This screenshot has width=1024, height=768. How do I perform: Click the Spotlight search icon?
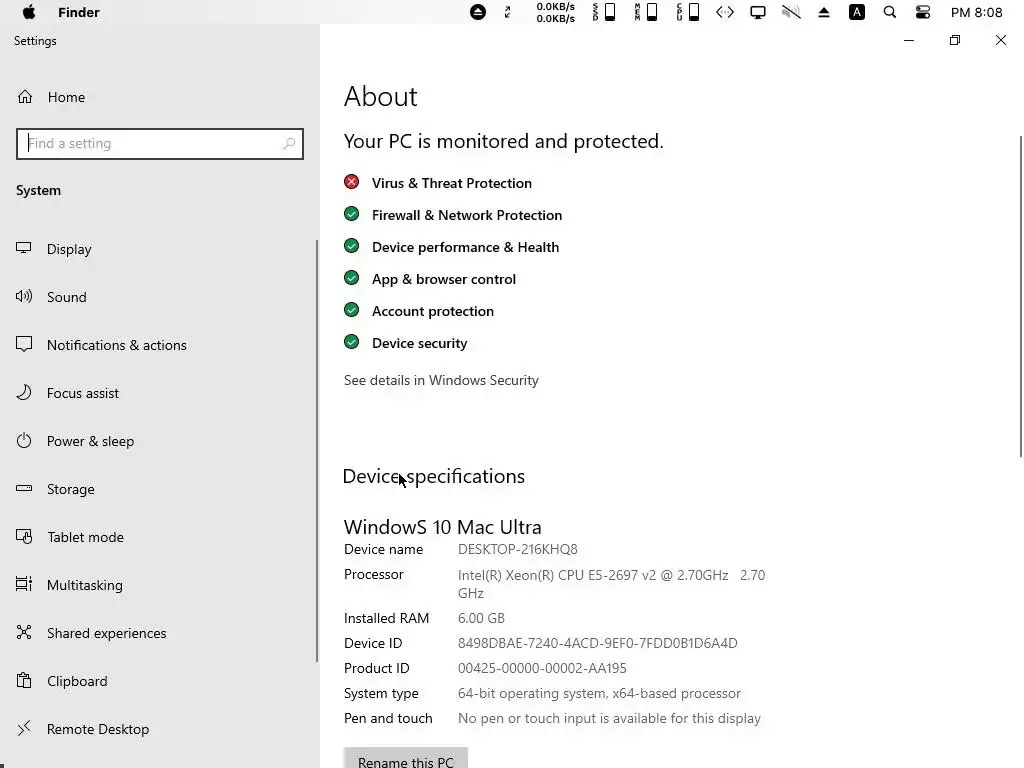point(889,12)
